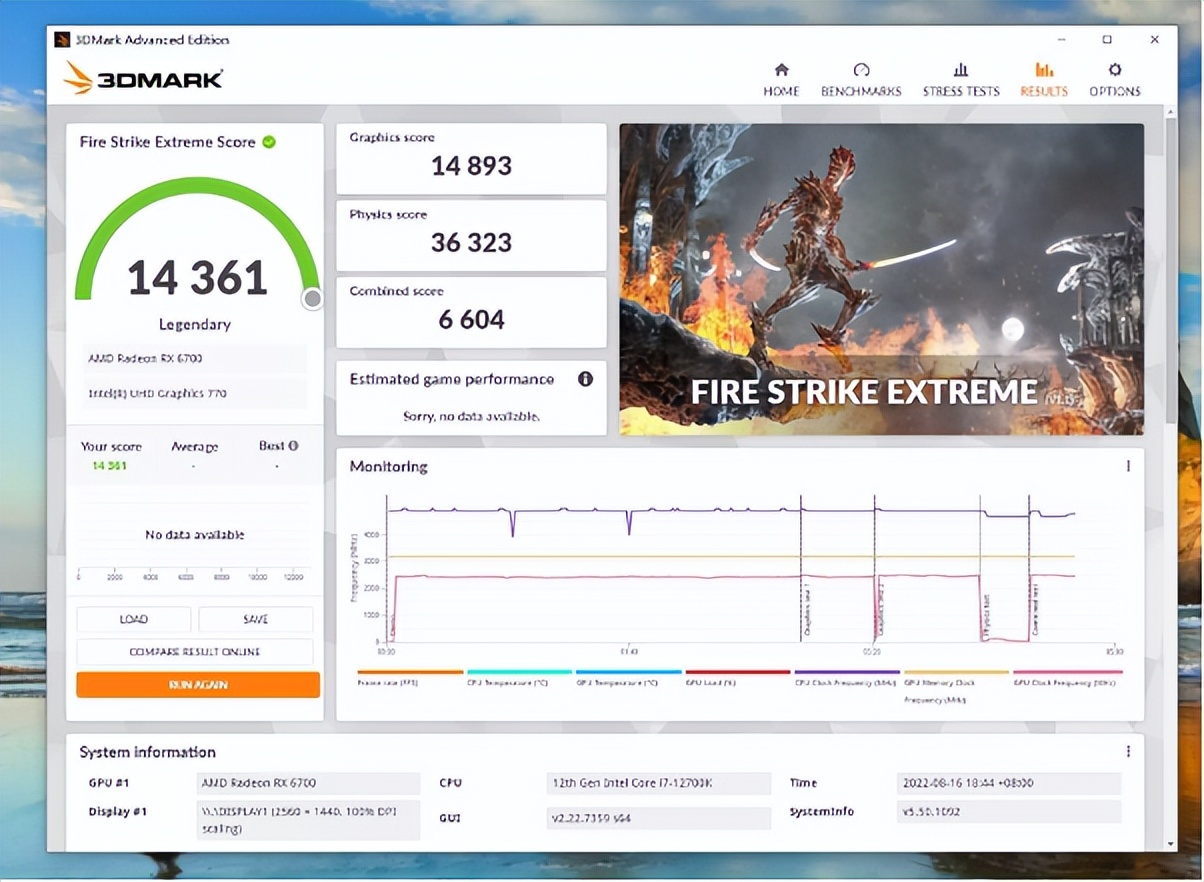Viewport: 1204px width, 882px height.
Task: Open the Monitoring panel three-dot menu
Action: point(1128,466)
